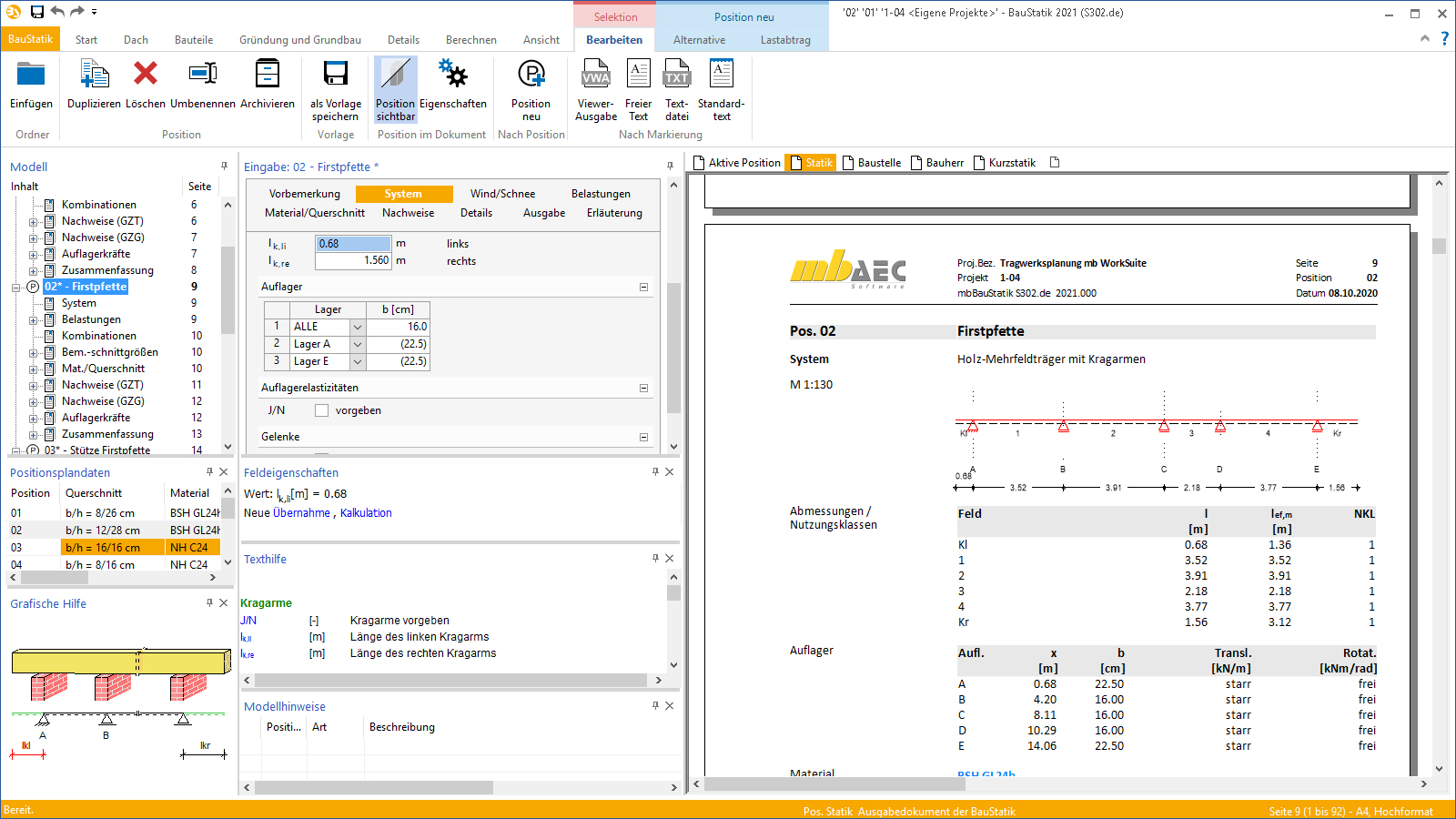Select System item under Firstpfette
This screenshot has width=1456, height=819.
pyautogui.click(x=78, y=303)
